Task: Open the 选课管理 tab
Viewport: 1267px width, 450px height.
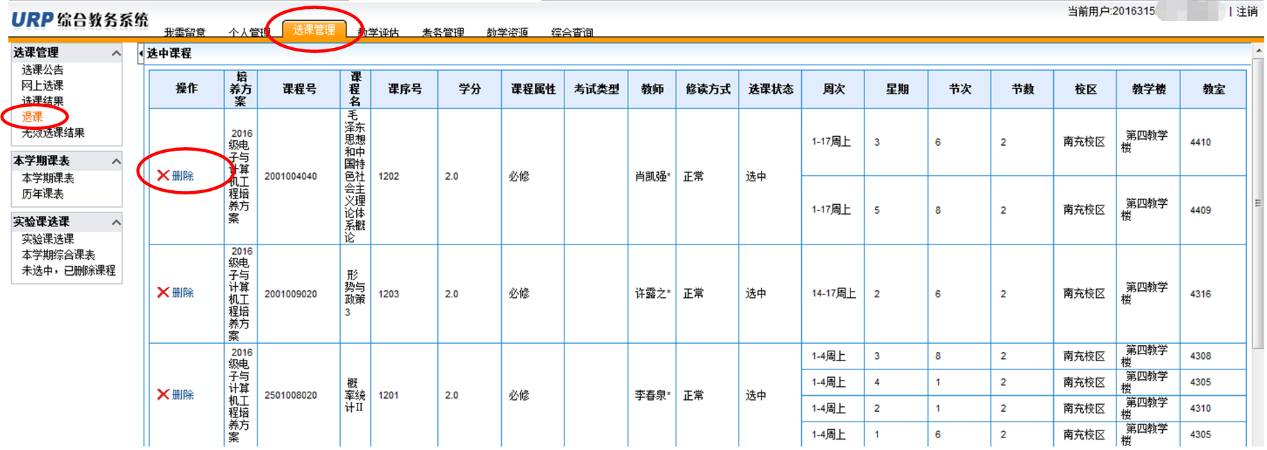Action: click(314, 31)
